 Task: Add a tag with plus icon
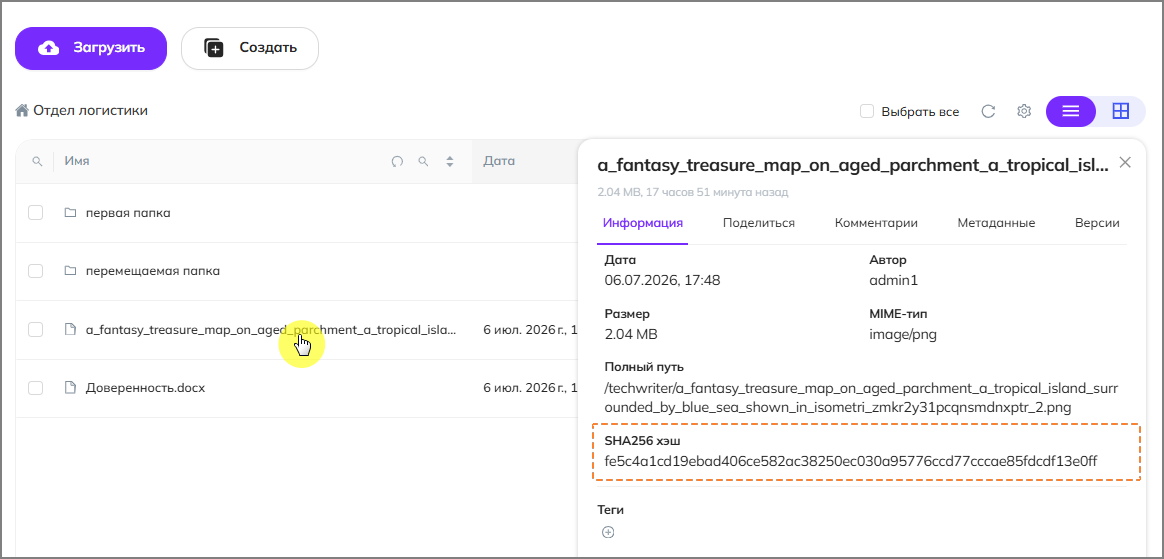tap(608, 532)
